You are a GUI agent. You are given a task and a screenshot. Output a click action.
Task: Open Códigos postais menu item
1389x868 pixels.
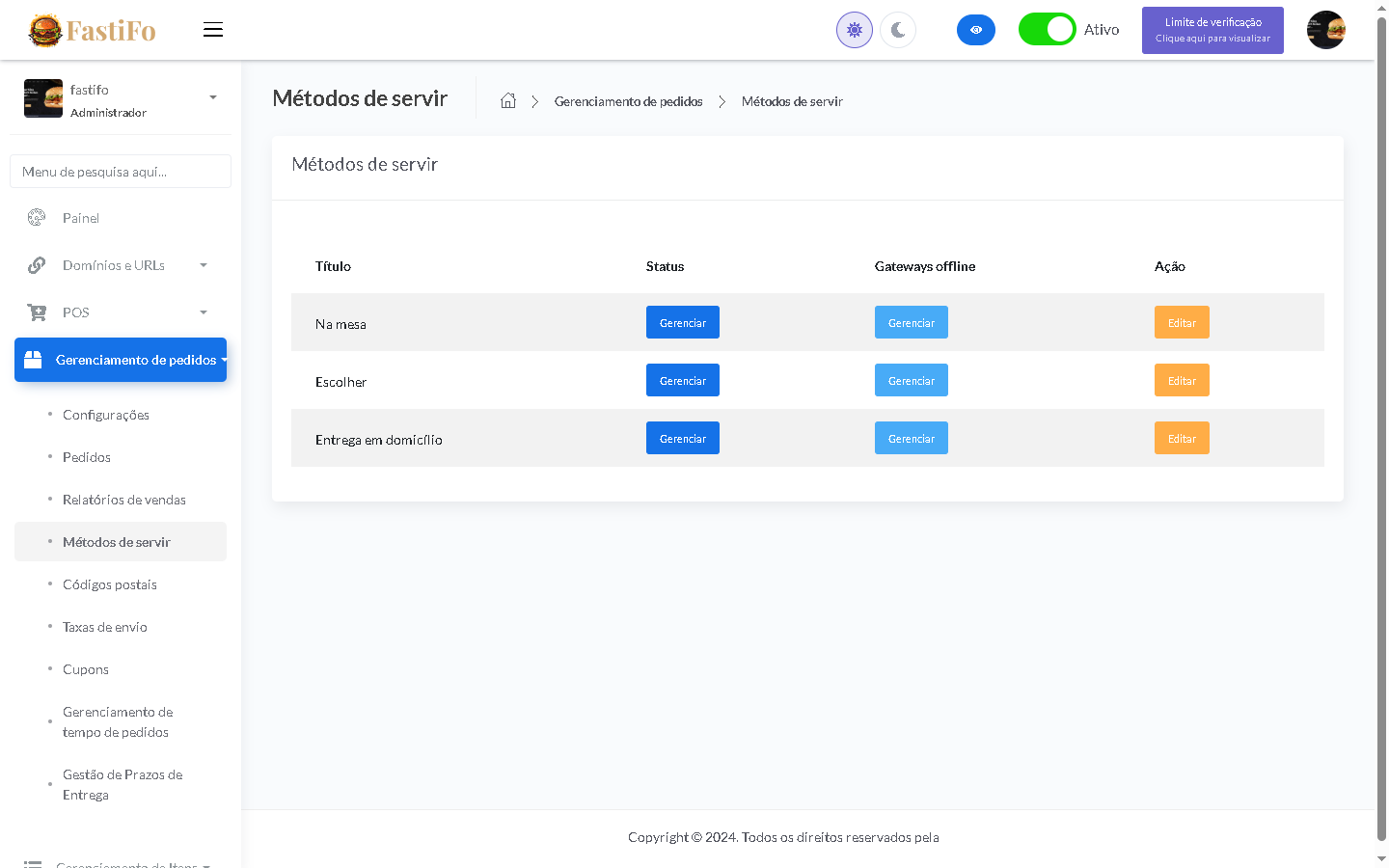coord(110,584)
